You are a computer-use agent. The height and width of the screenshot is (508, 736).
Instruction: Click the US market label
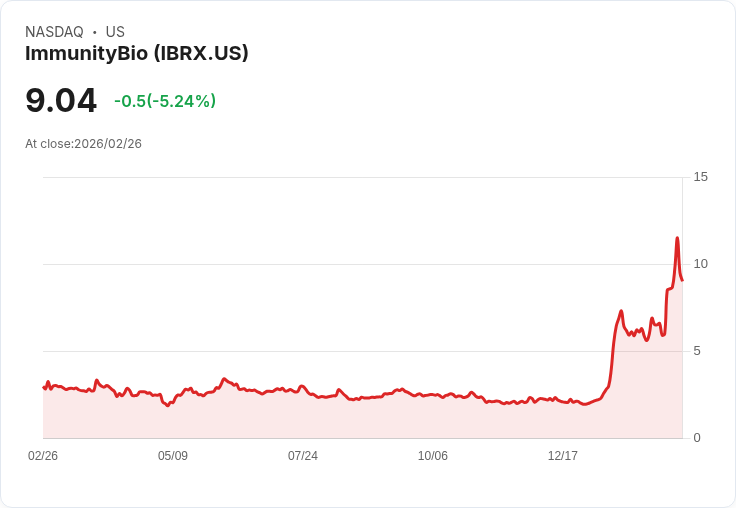pos(115,32)
